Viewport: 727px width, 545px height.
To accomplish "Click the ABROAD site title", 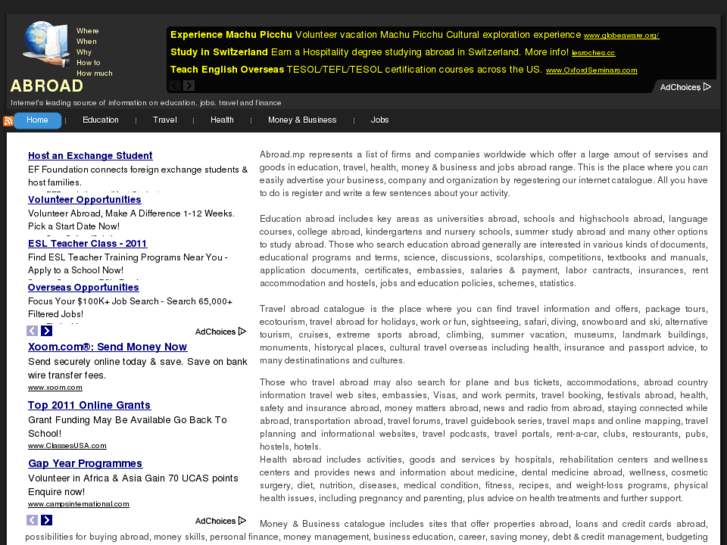I will 47,86.
